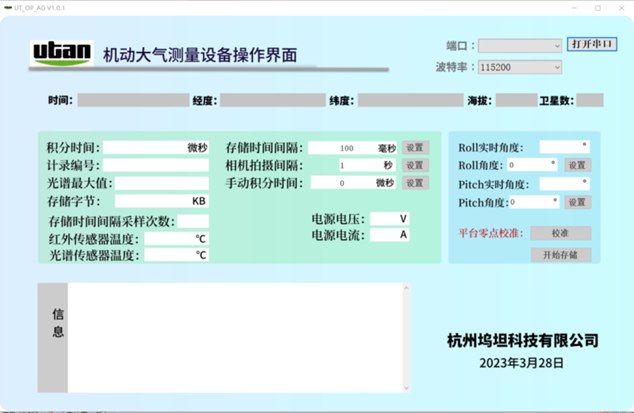Select the 相机拍摄间隔 seconds input field
This screenshot has height=413, width=634.
[x=340, y=165]
